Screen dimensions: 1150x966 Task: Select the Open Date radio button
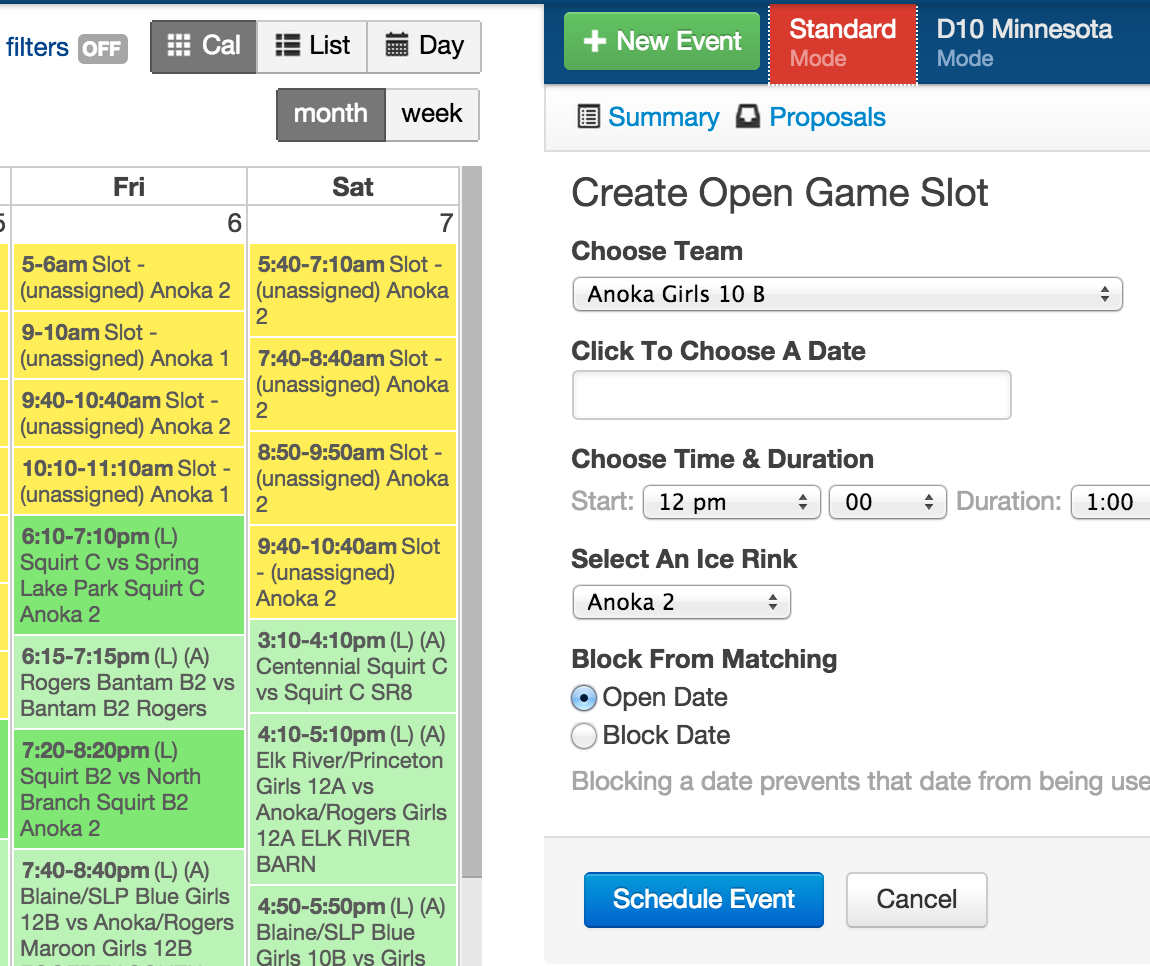585,698
